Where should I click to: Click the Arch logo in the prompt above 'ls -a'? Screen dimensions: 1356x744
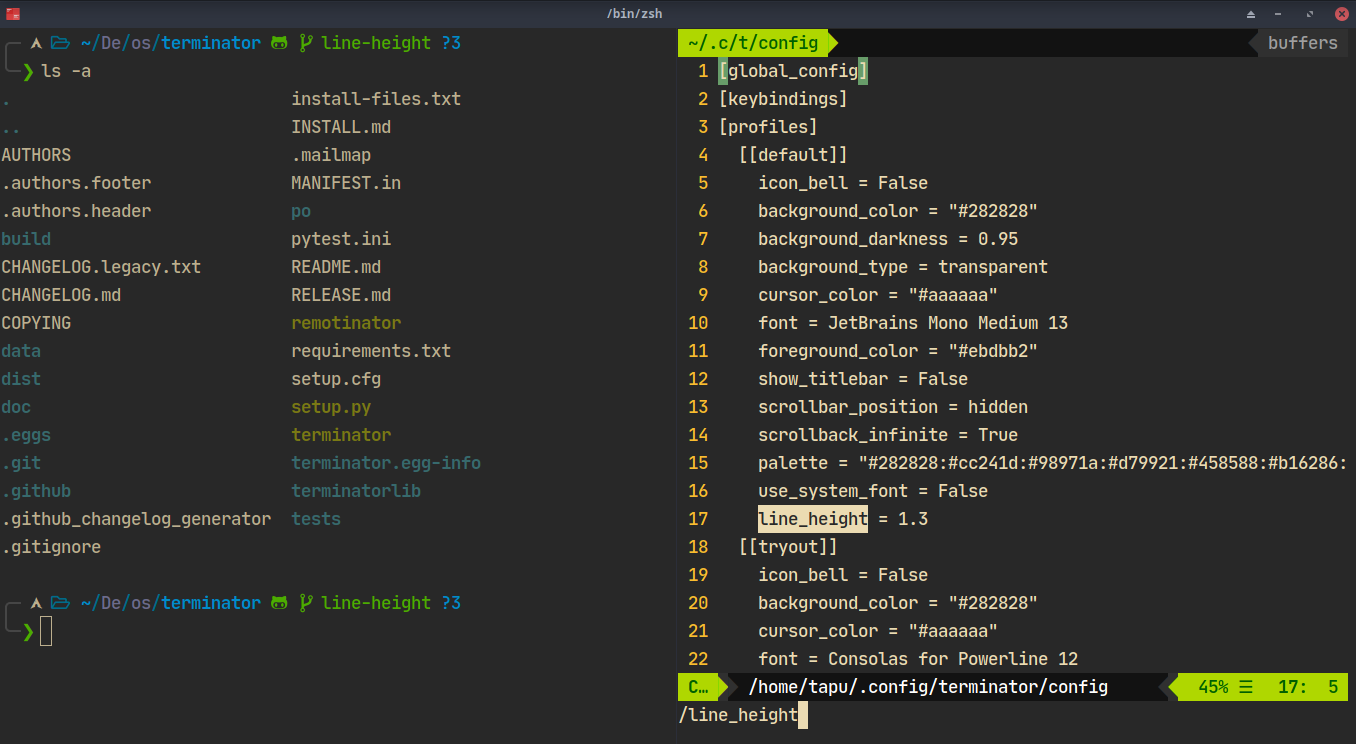tap(36, 43)
